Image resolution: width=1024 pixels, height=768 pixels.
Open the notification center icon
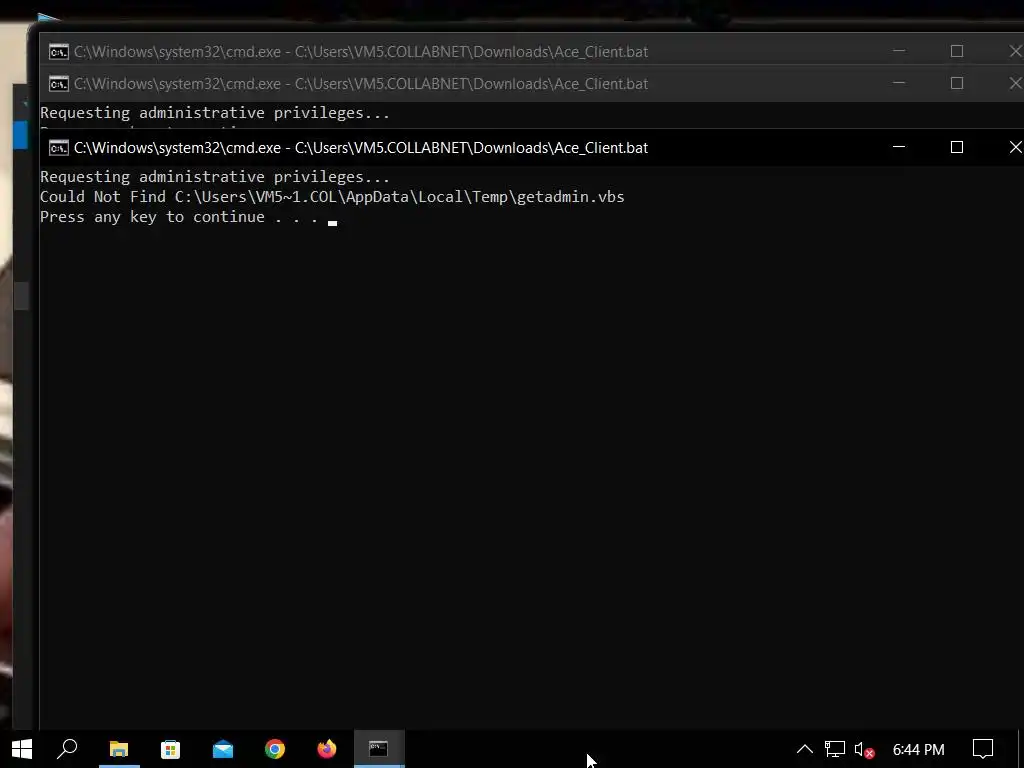(x=983, y=749)
